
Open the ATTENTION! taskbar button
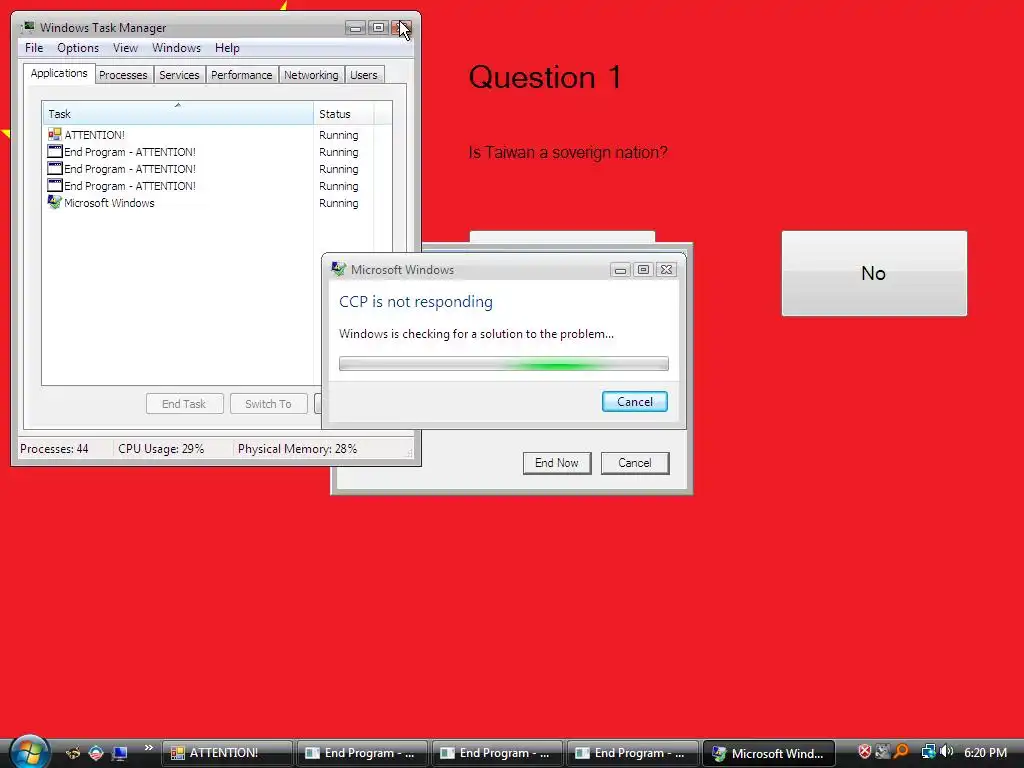coord(227,753)
